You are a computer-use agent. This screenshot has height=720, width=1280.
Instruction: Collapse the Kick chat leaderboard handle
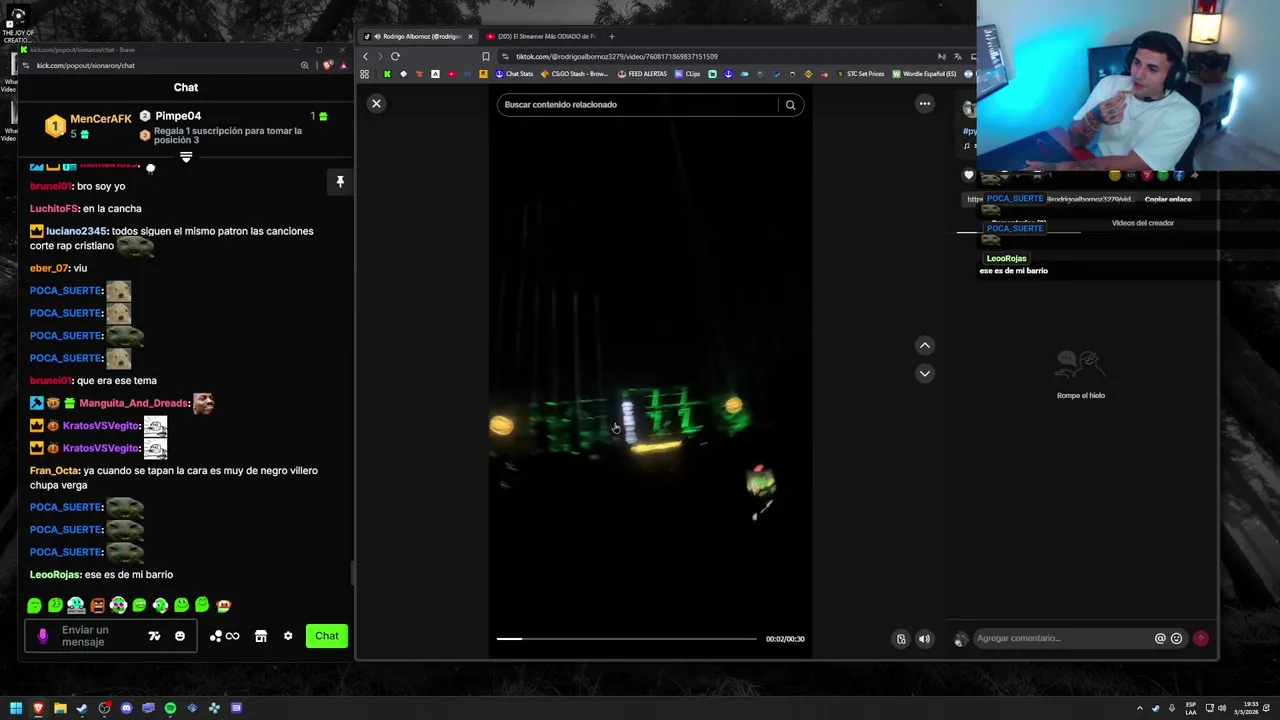(186, 157)
